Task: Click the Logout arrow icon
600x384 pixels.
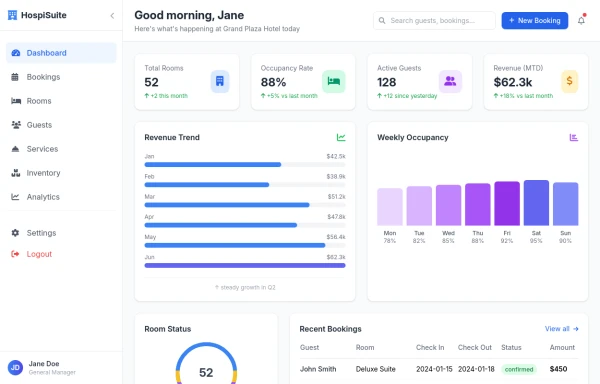Action: (15, 254)
